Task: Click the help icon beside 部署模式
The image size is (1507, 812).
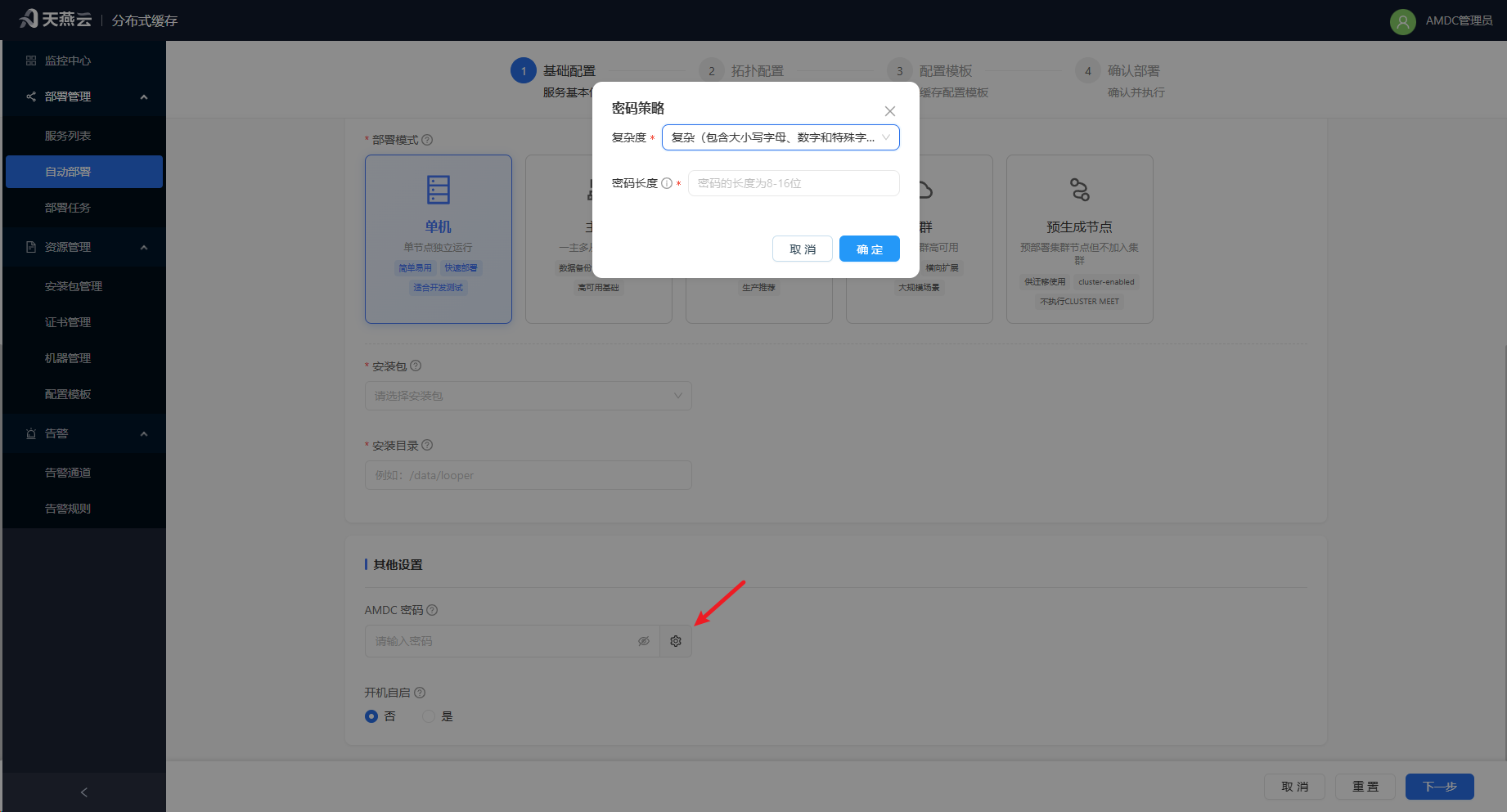Action: (x=427, y=140)
